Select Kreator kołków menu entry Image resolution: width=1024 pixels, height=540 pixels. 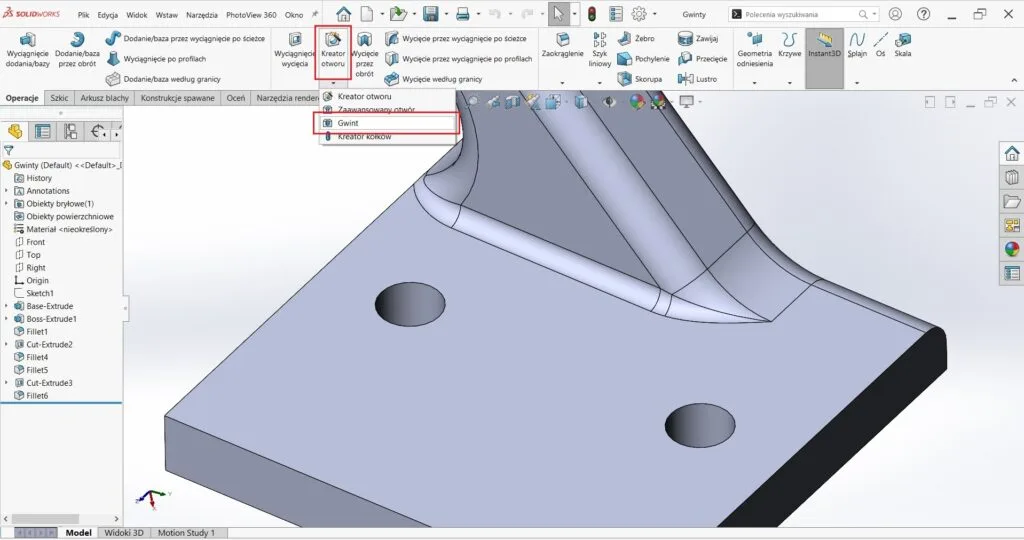coord(388,136)
